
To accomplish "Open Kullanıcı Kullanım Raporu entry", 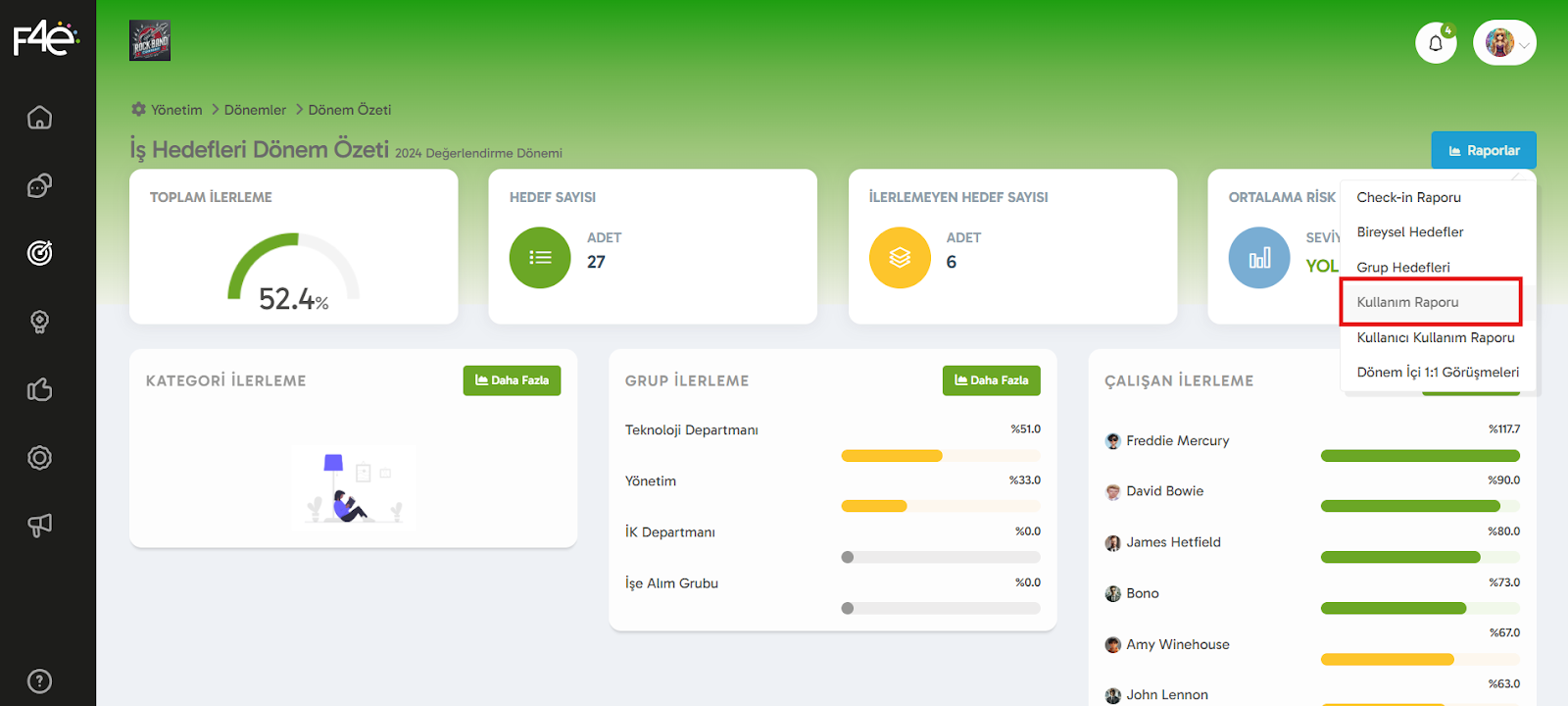I will (x=1435, y=337).
